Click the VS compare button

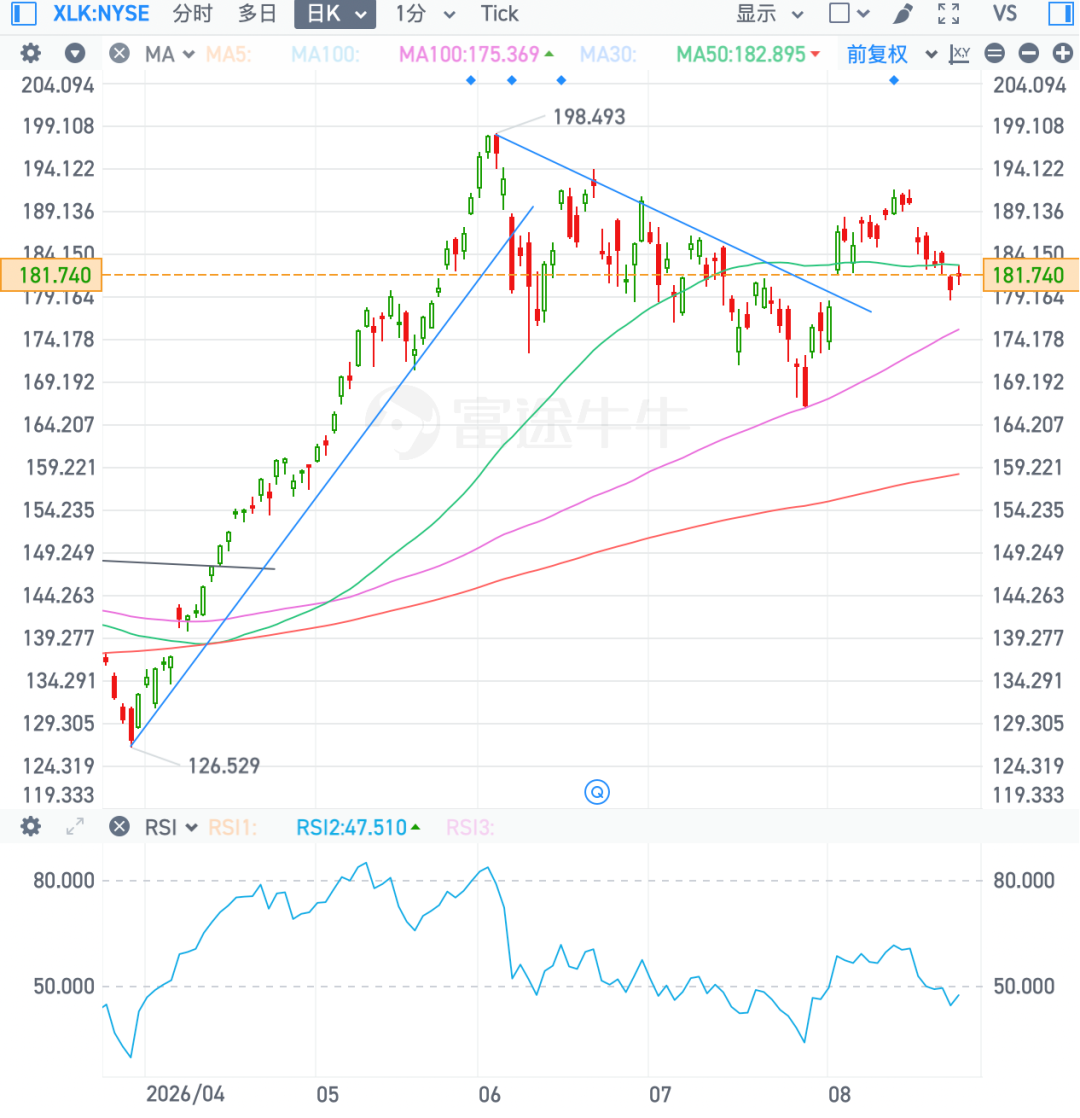(x=1004, y=14)
